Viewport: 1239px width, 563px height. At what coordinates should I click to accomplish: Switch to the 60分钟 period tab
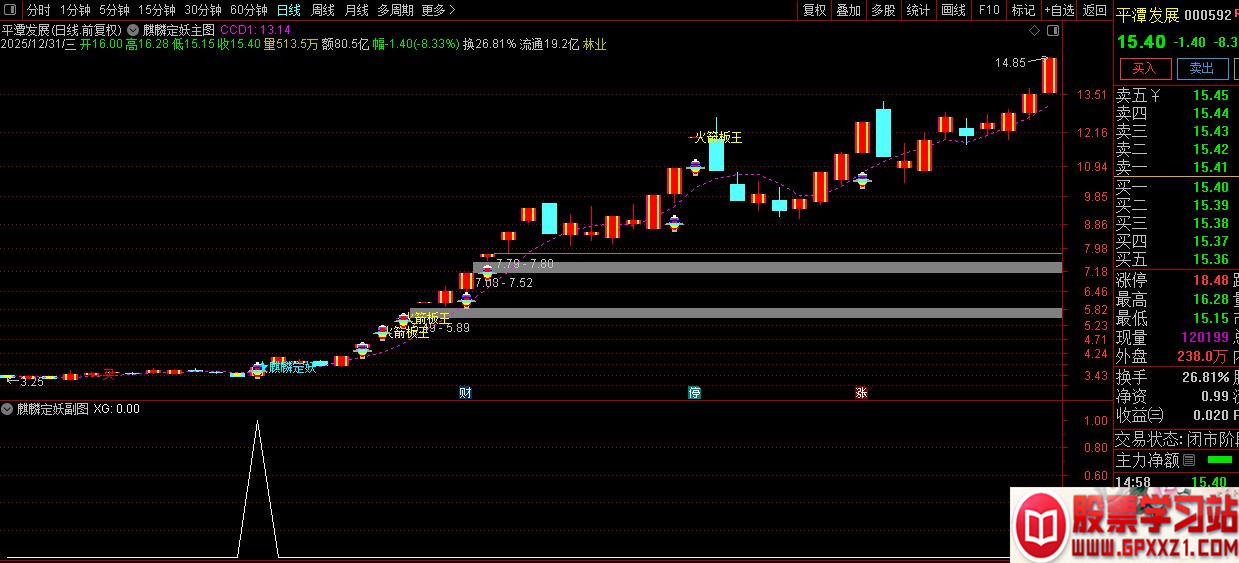(248, 10)
